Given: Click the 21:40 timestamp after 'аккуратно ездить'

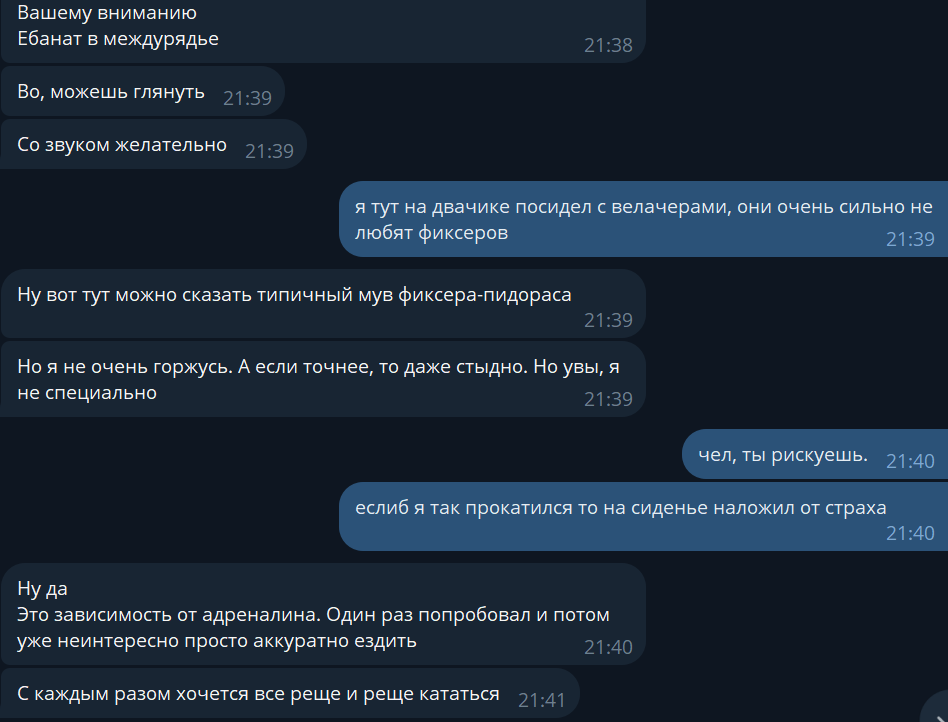Looking at the screenshot, I should (608, 648).
